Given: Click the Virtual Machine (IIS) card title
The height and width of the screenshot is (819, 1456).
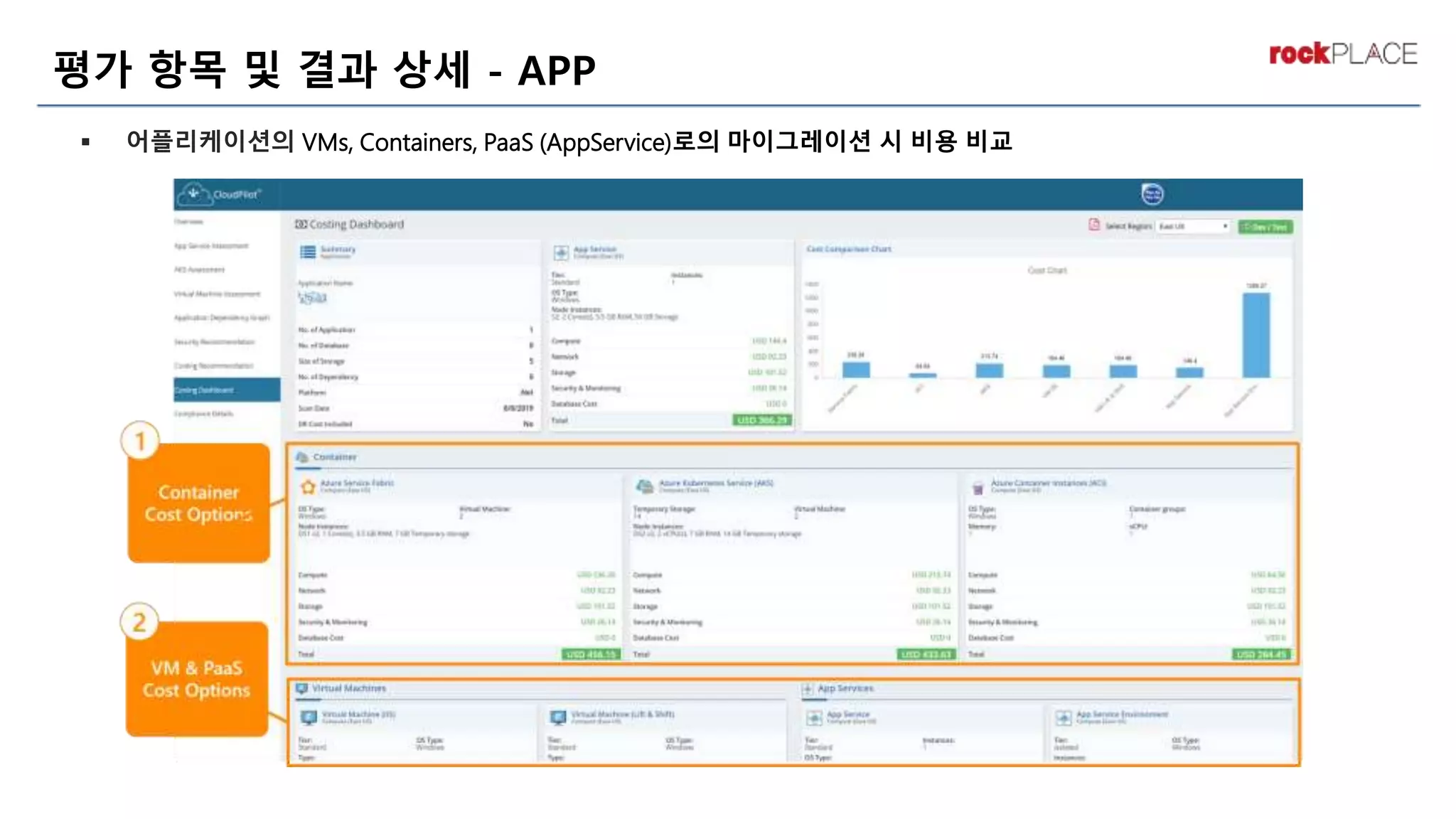Looking at the screenshot, I should click(x=359, y=714).
